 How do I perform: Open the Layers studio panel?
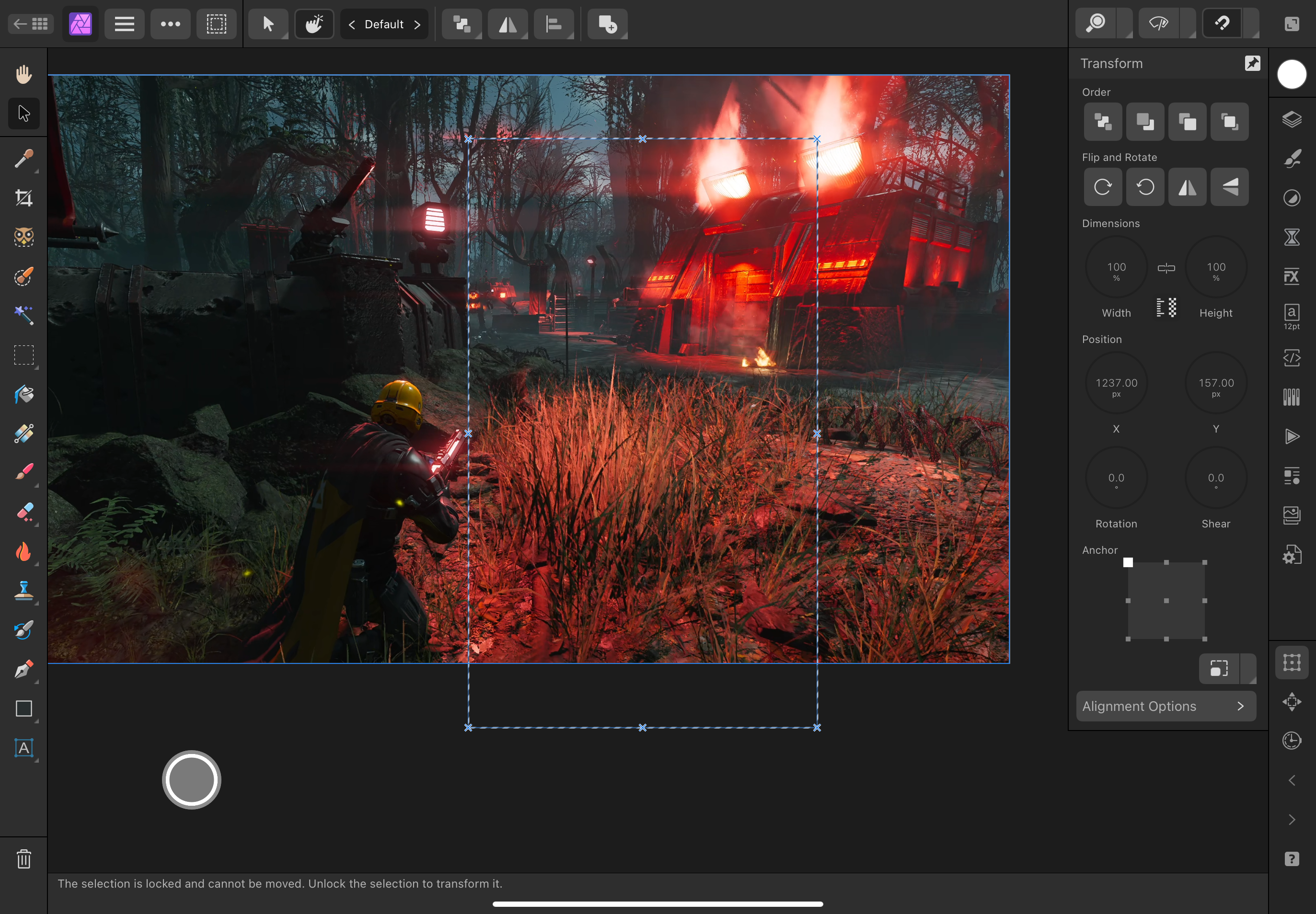[x=1292, y=119]
